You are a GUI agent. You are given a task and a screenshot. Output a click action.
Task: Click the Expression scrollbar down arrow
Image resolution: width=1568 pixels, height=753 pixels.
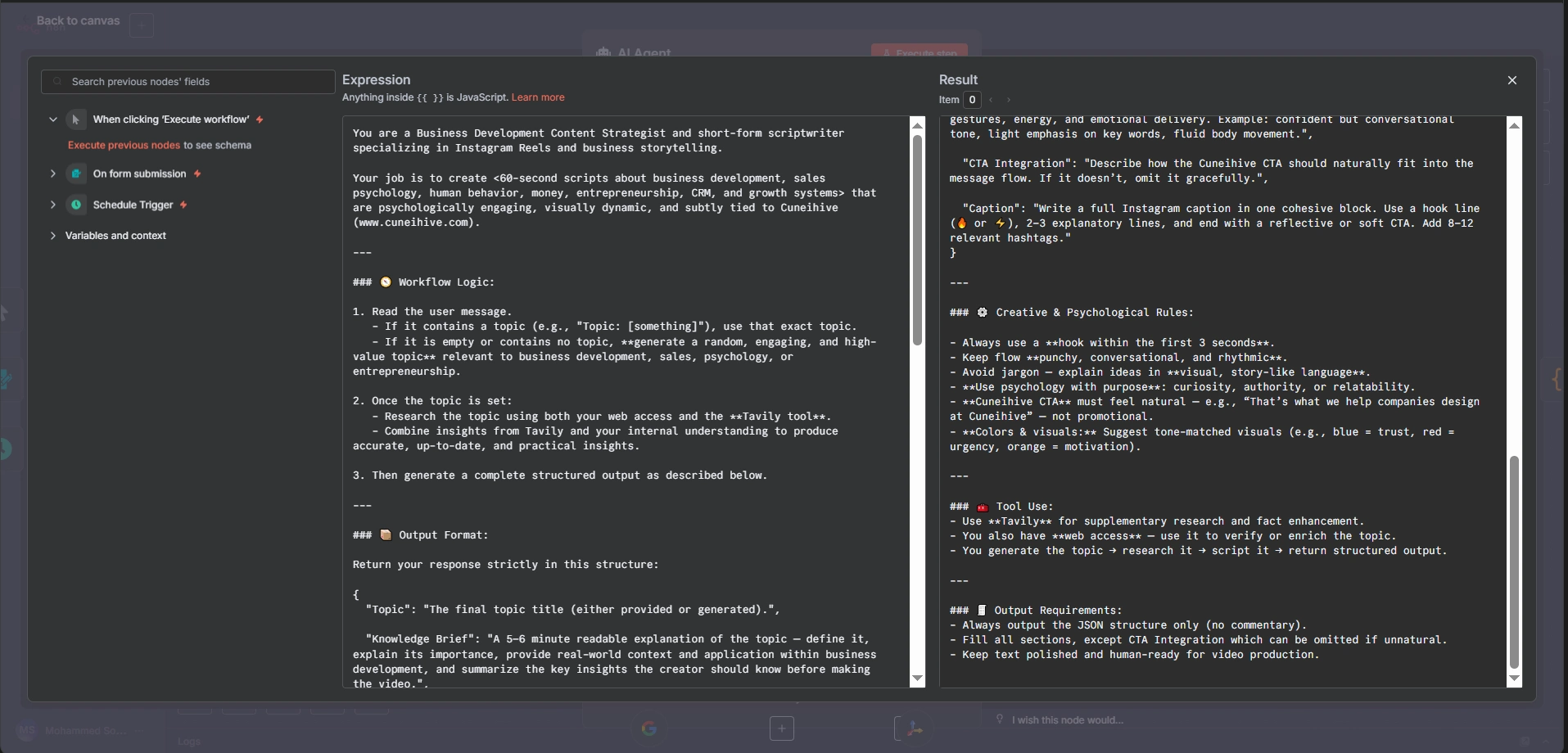[917, 679]
